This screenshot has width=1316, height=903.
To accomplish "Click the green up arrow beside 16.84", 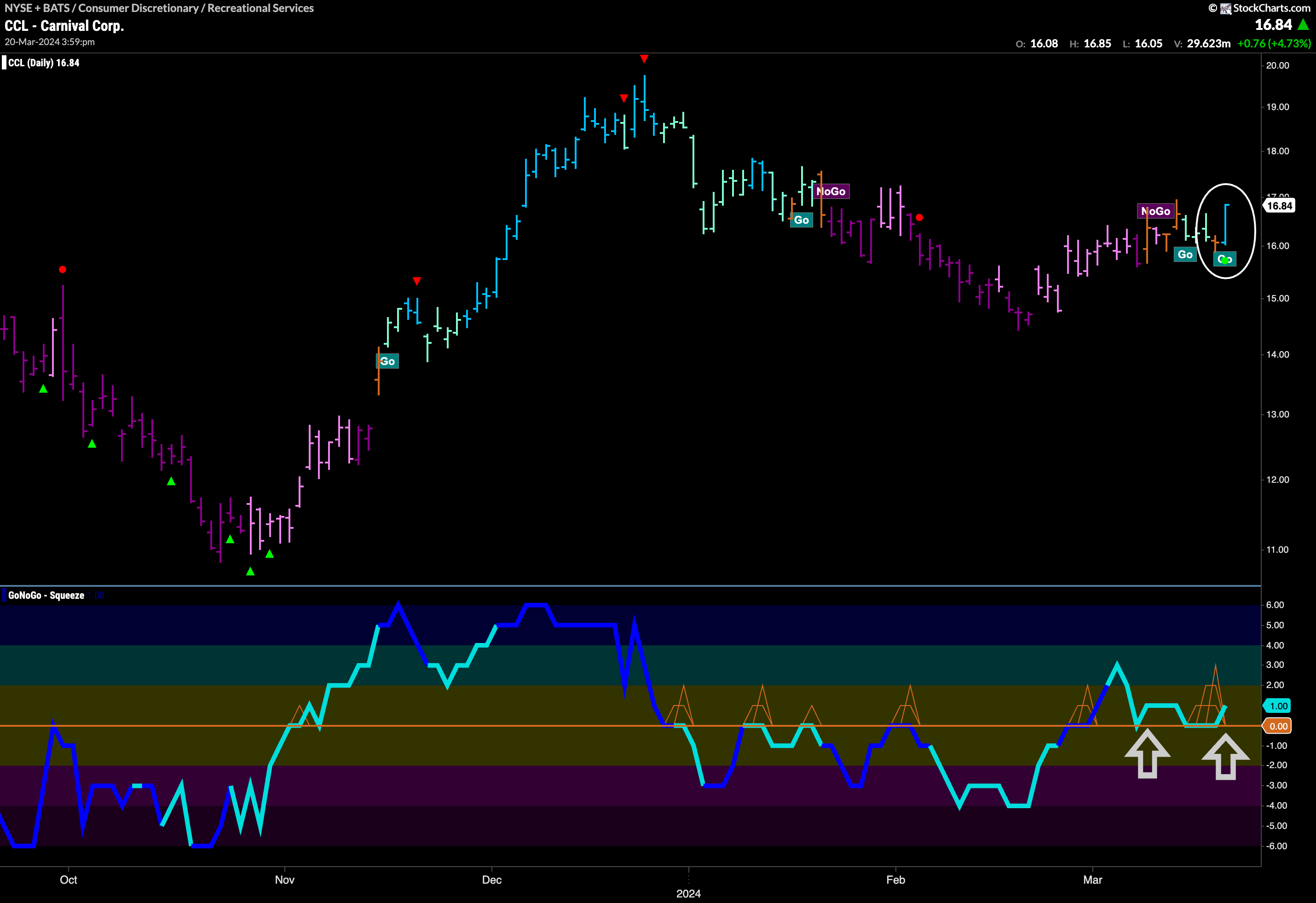I will (1303, 24).
